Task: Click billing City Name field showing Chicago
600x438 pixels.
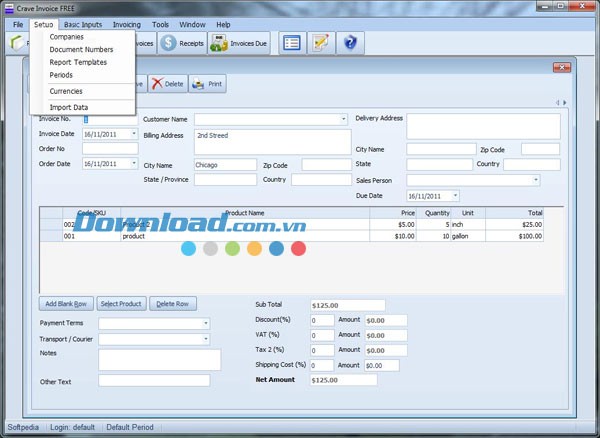Action: pos(225,165)
